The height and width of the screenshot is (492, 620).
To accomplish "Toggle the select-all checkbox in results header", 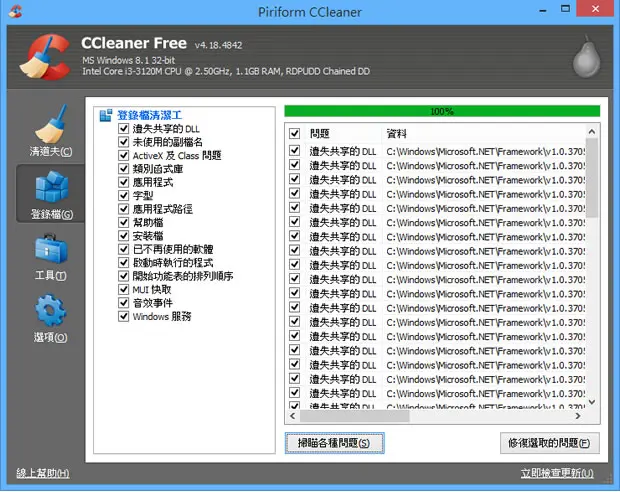I will pyautogui.click(x=295, y=133).
